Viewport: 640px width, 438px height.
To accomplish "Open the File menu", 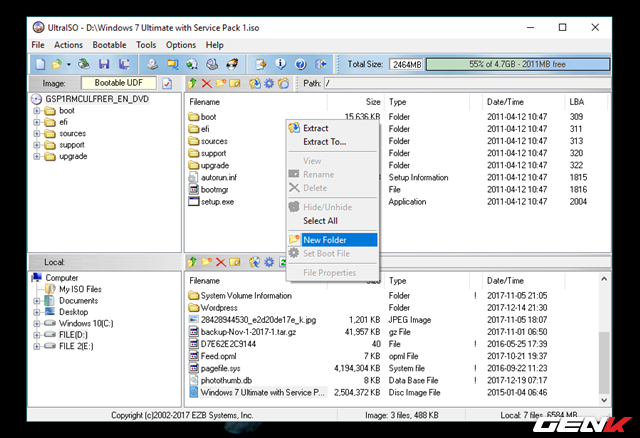I will coord(38,45).
